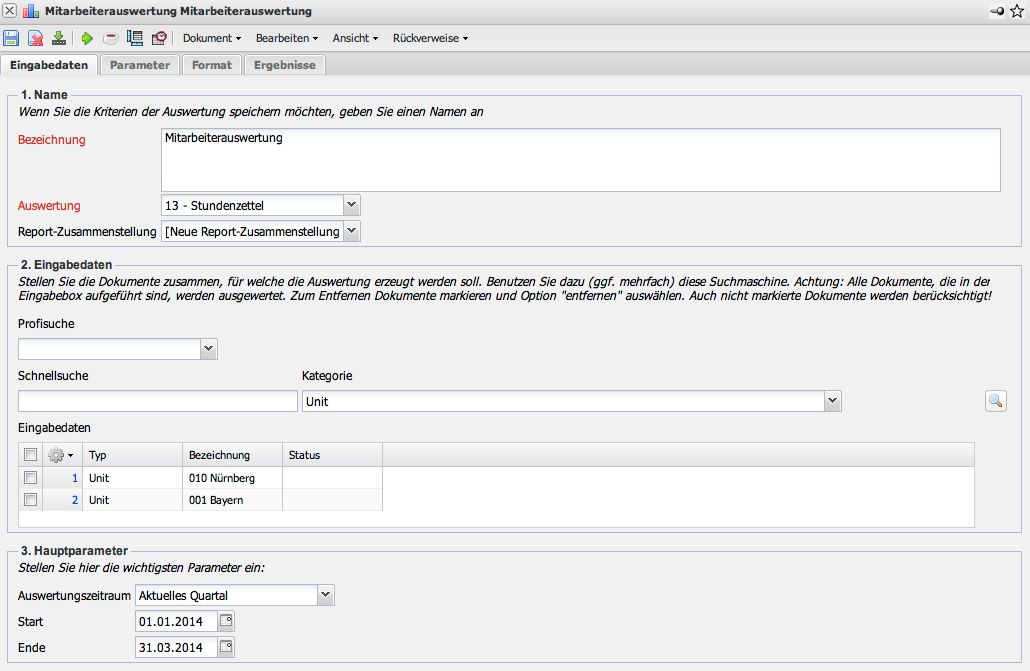Click the blue floppy disk save icon

click(11, 38)
